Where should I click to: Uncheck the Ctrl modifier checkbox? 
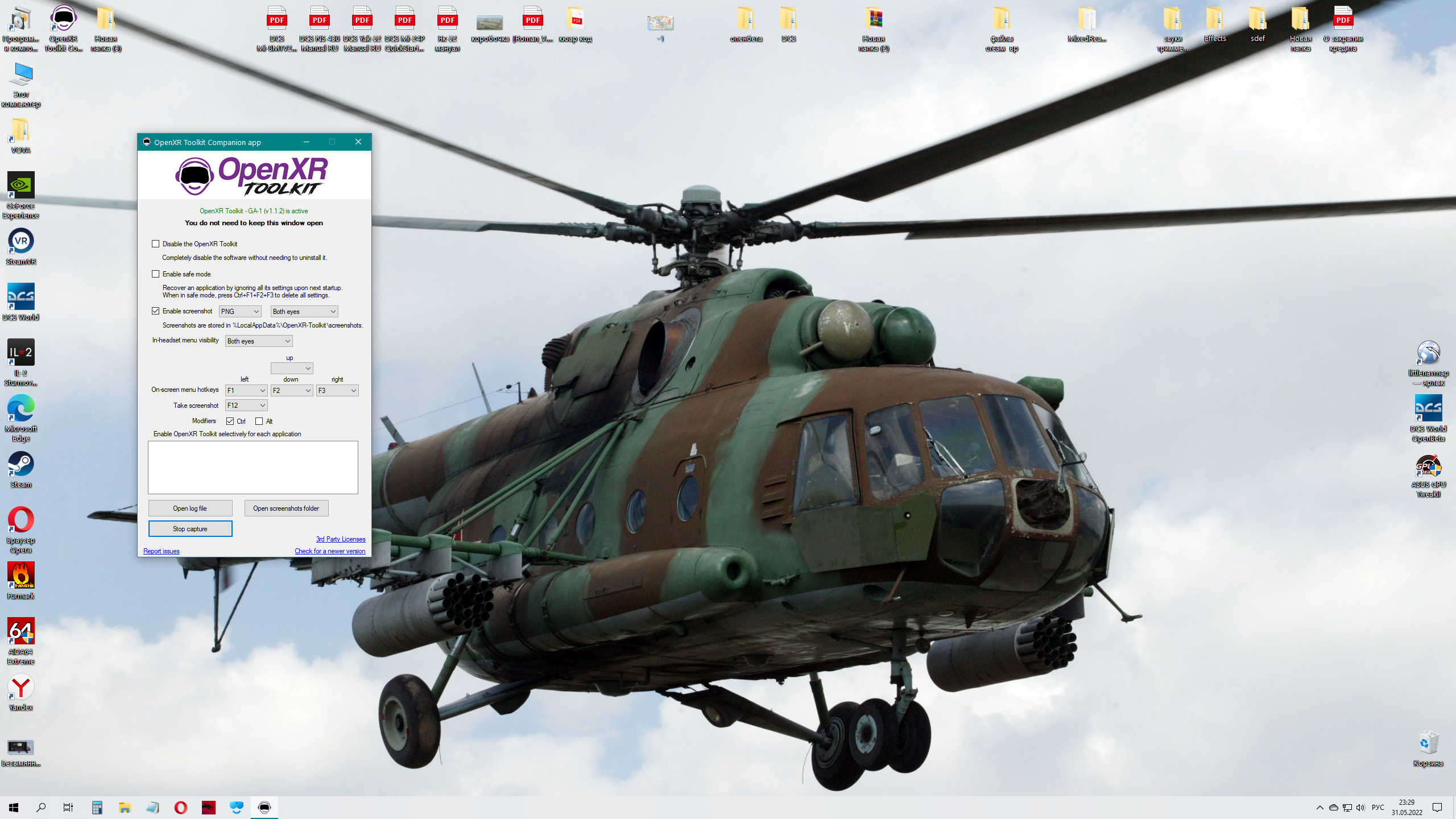(x=230, y=421)
